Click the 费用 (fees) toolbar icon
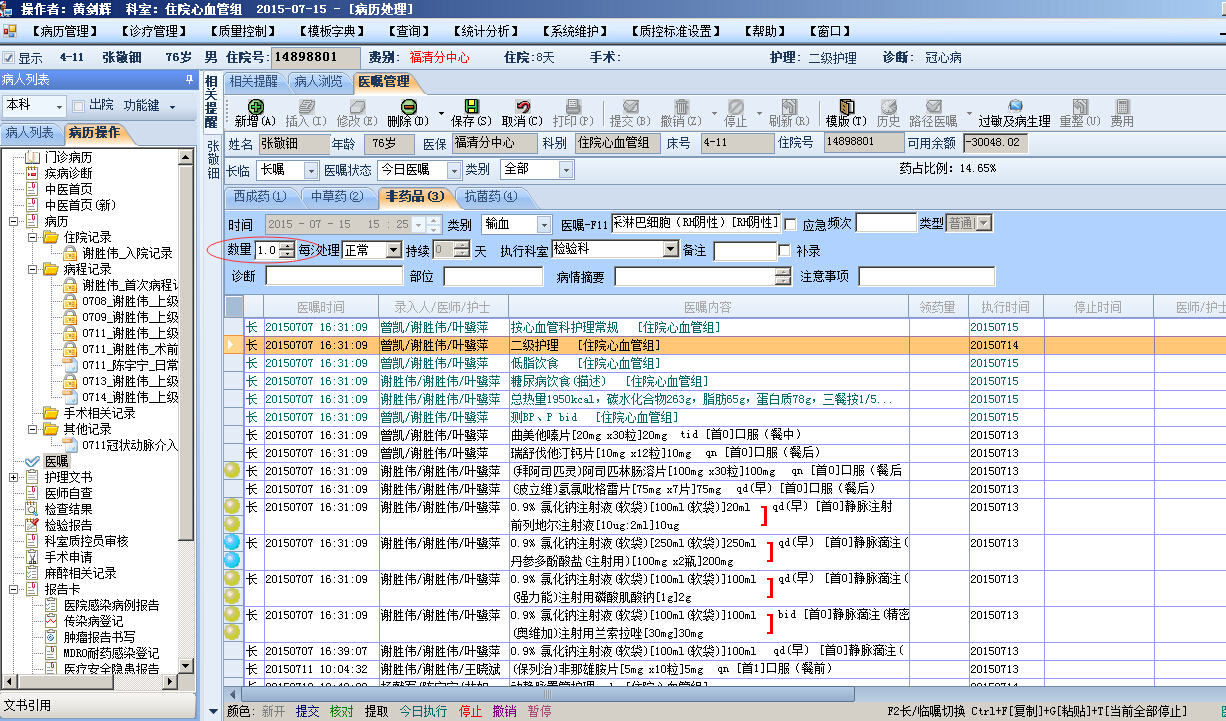 tap(1123, 106)
